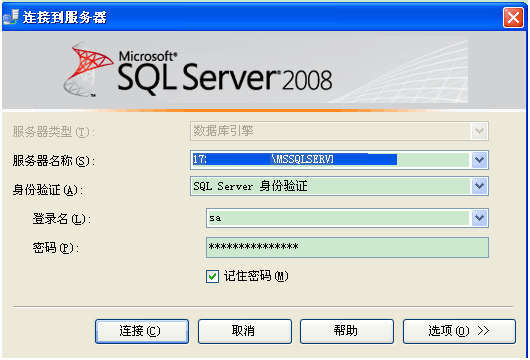Click the 连接 button

point(142,331)
